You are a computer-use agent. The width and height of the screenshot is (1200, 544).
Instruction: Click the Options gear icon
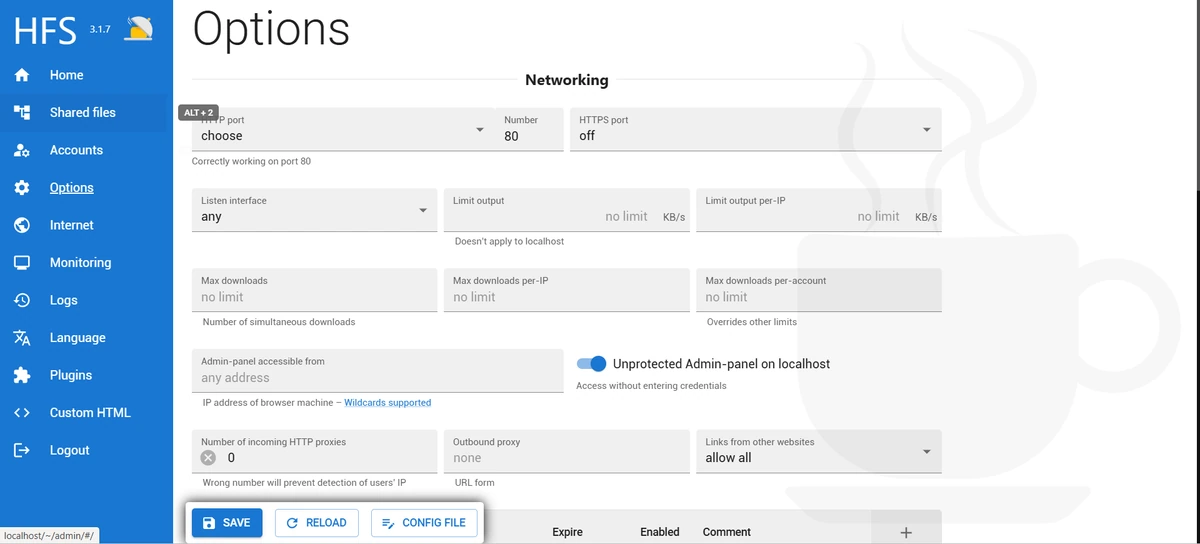point(22,187)
